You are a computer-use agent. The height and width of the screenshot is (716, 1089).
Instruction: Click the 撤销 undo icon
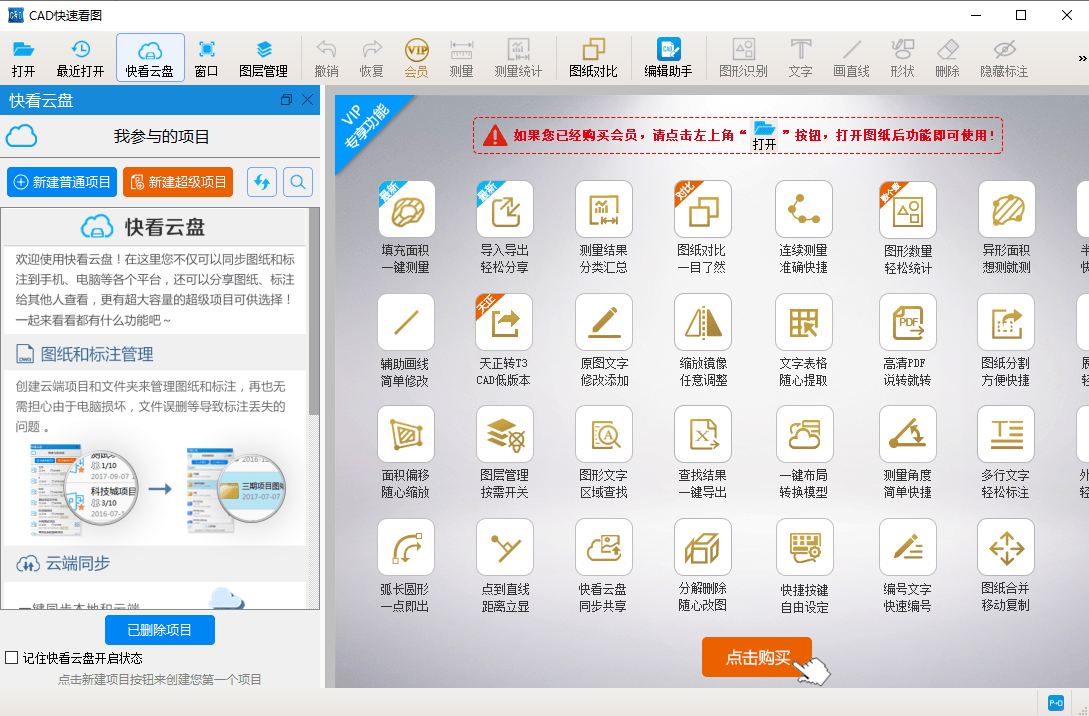tap(326, 58)
